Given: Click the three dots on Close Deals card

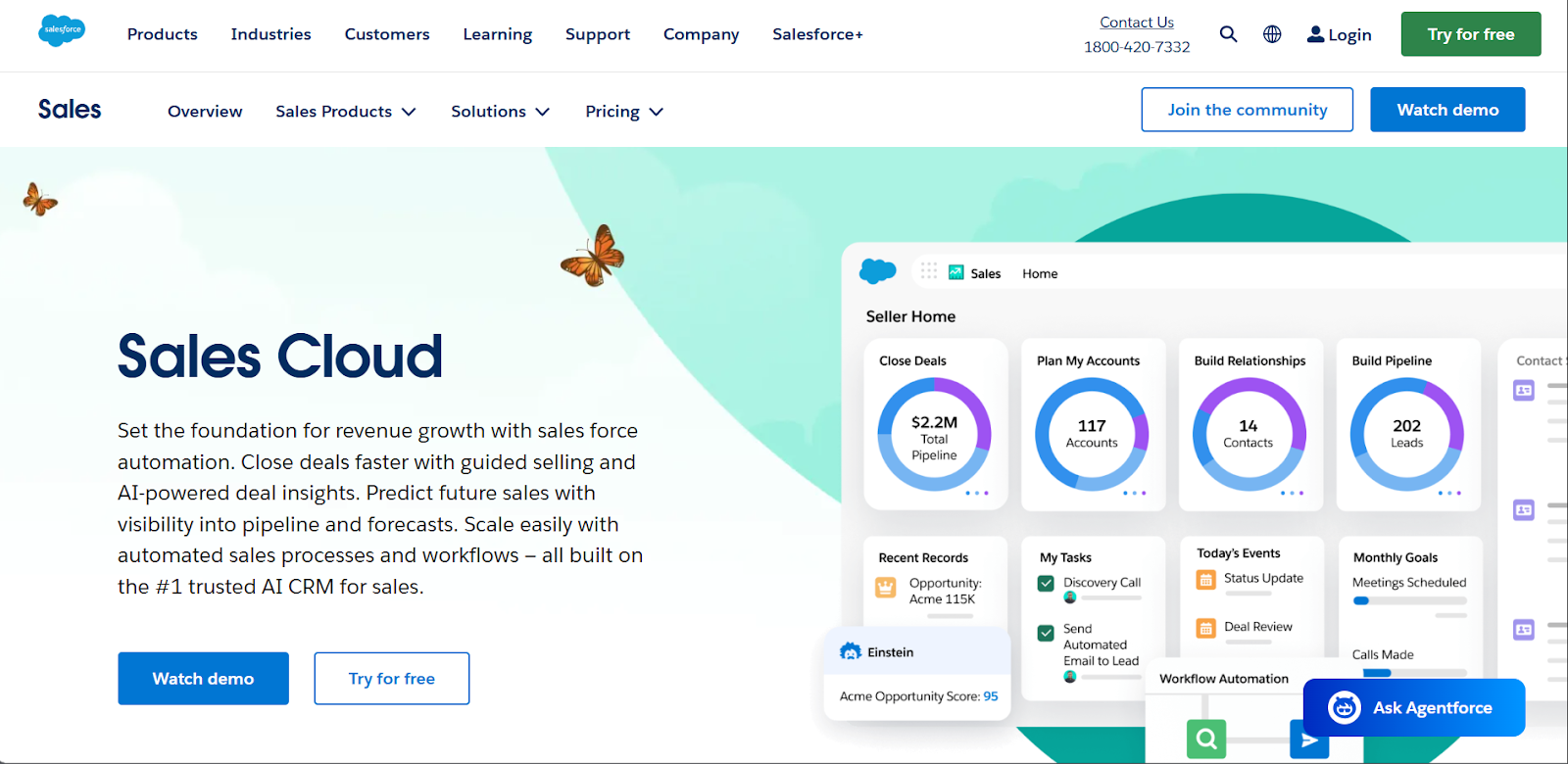Looking at the screenshot, I should tap(977, 493).
